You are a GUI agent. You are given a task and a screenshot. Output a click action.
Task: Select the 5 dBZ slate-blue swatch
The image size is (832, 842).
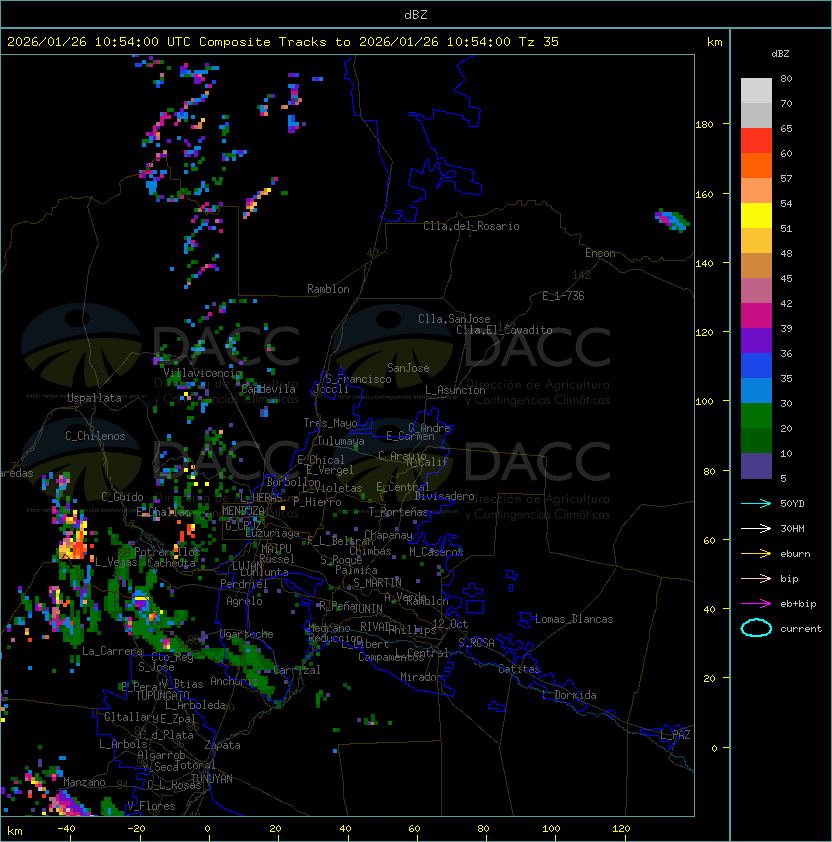pos(756,466)
